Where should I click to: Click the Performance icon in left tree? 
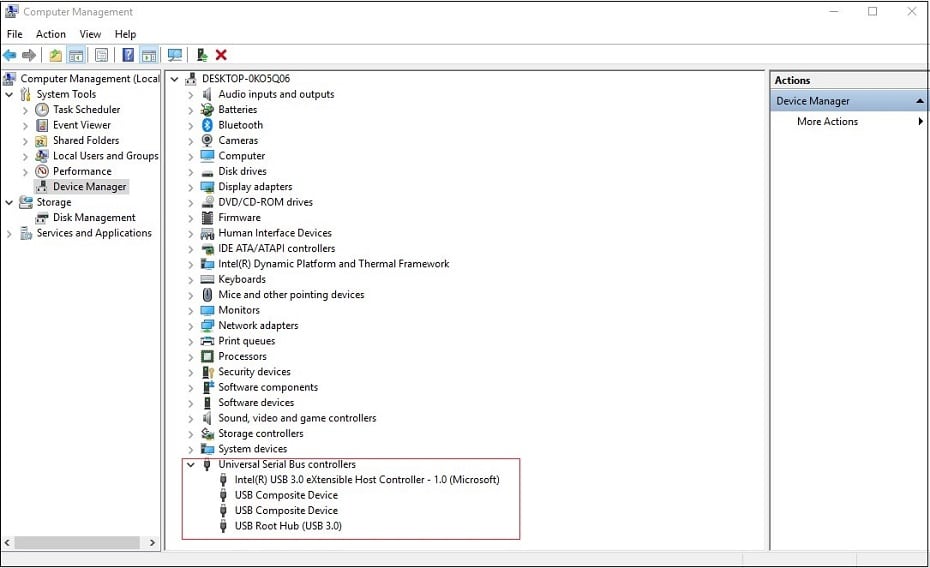pos(42,171)
